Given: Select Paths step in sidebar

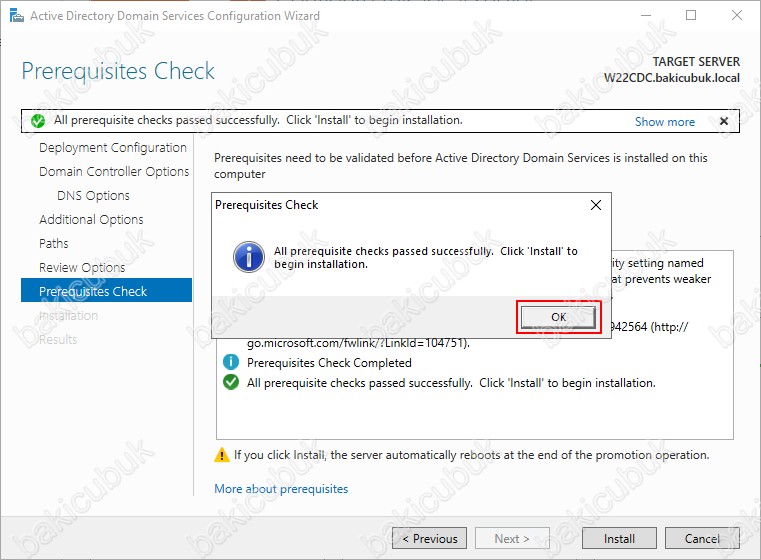Looking at the screenshot, I should 54,244.
